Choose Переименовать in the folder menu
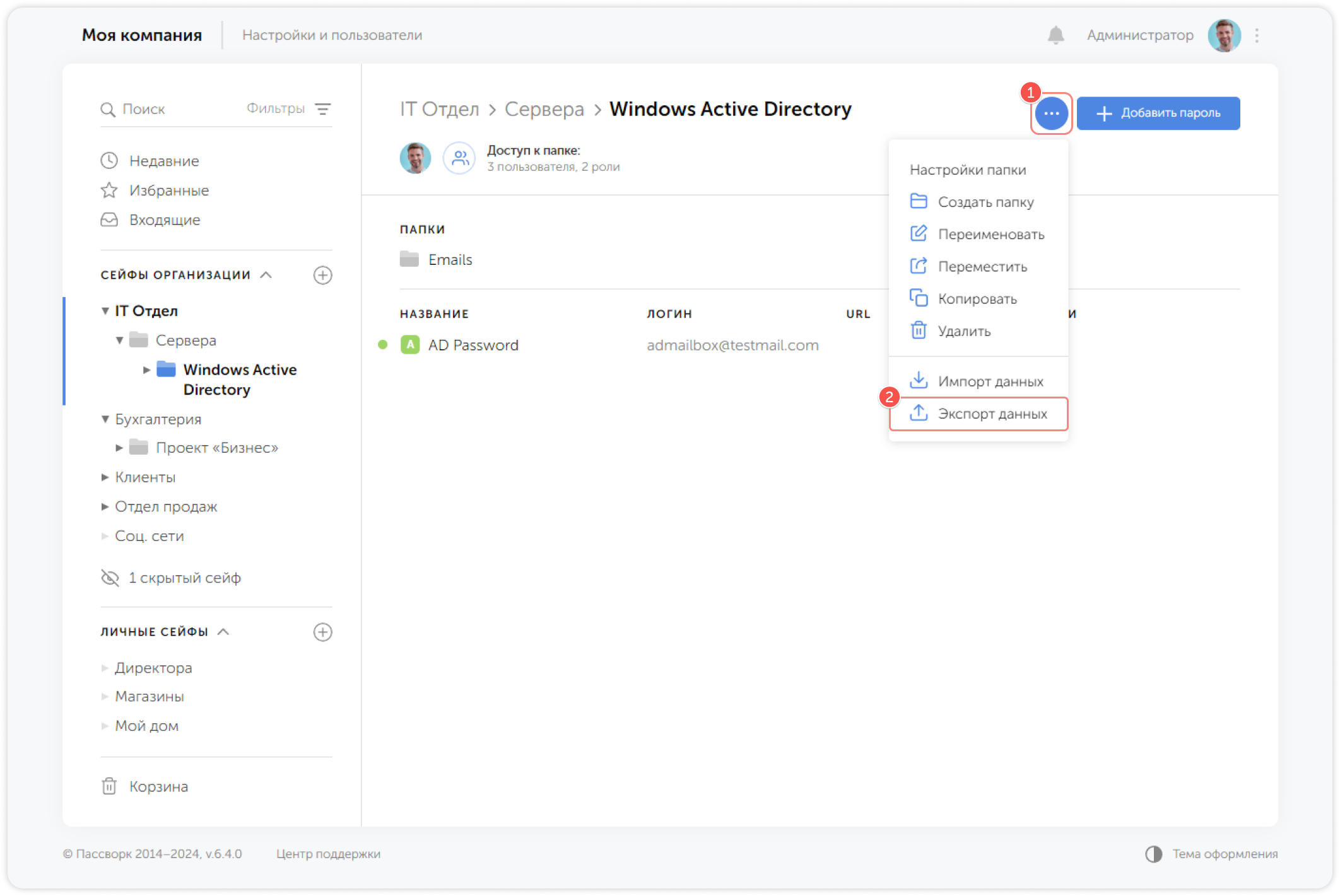The height and width of the screenshot is (896, 1340). (x=990, y=234)
